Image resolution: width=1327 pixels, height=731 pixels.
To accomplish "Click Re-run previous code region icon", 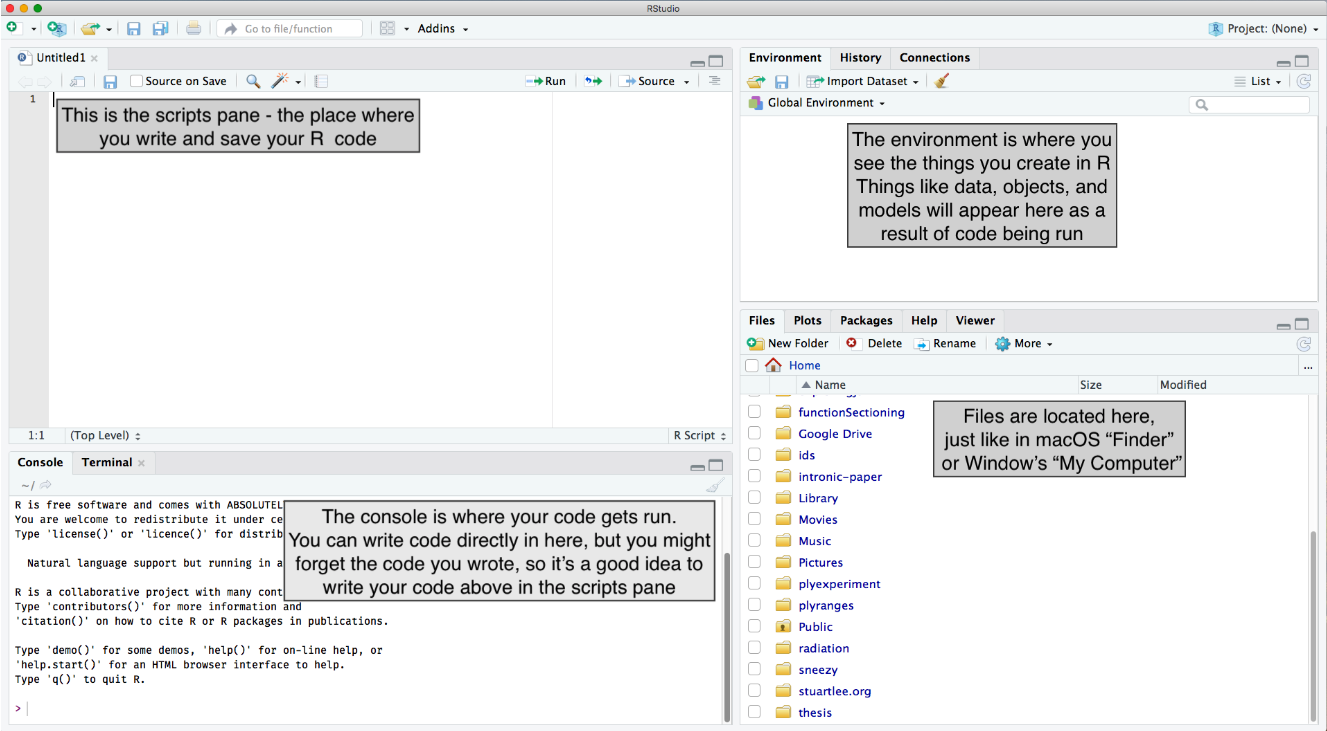I will click(x=594, y=81).
